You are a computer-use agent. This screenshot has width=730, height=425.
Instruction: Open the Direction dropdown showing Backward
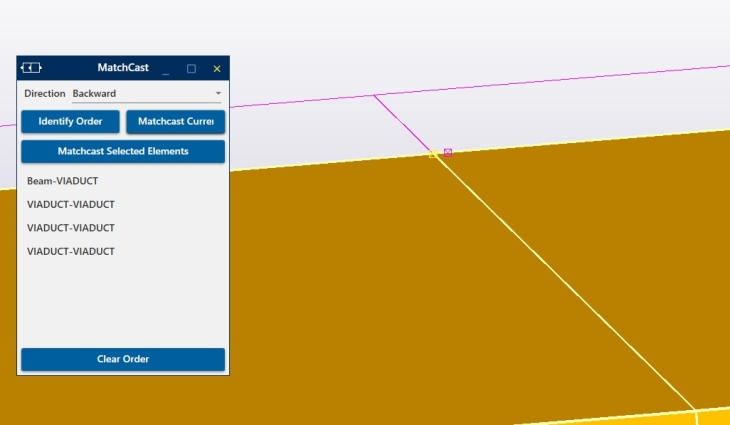[146, 94]
